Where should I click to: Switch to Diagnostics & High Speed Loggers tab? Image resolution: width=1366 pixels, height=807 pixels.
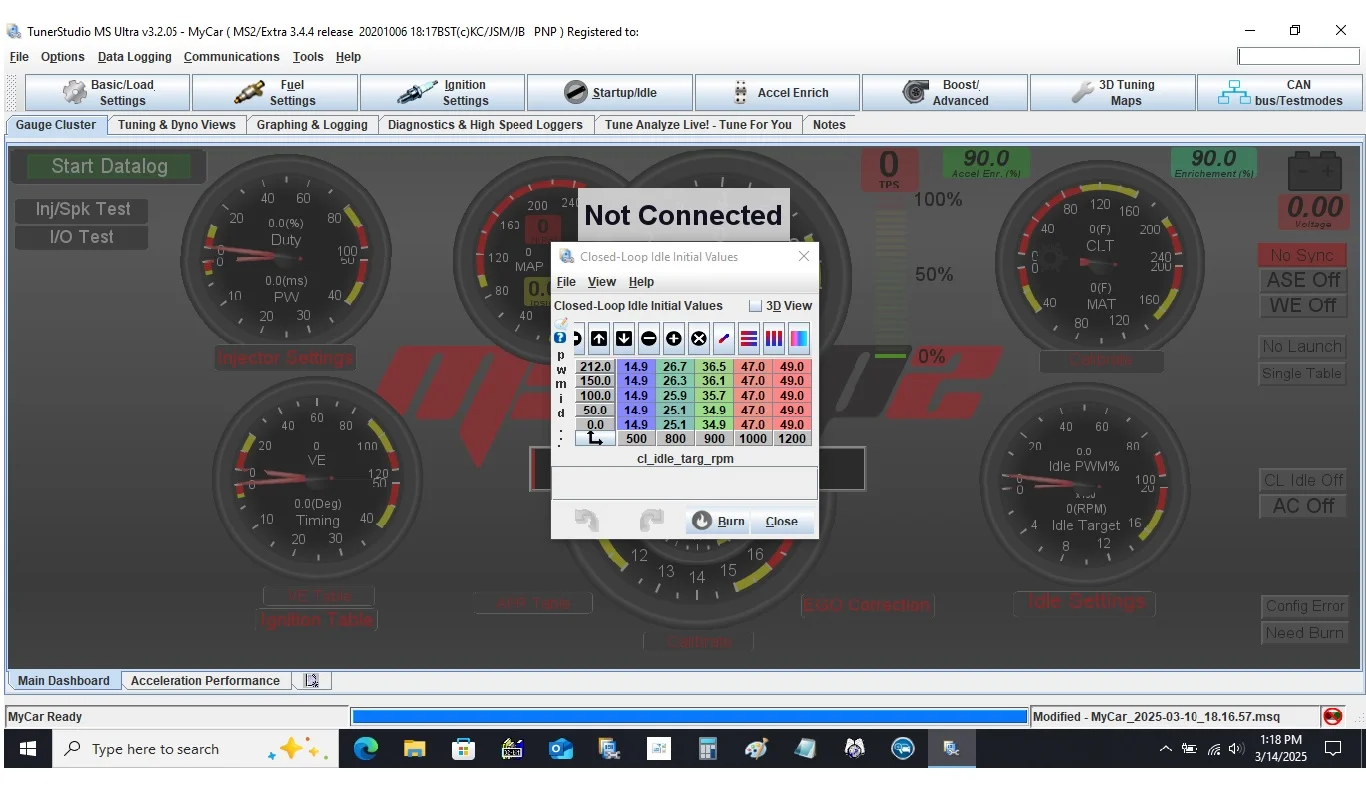(485, 125)
